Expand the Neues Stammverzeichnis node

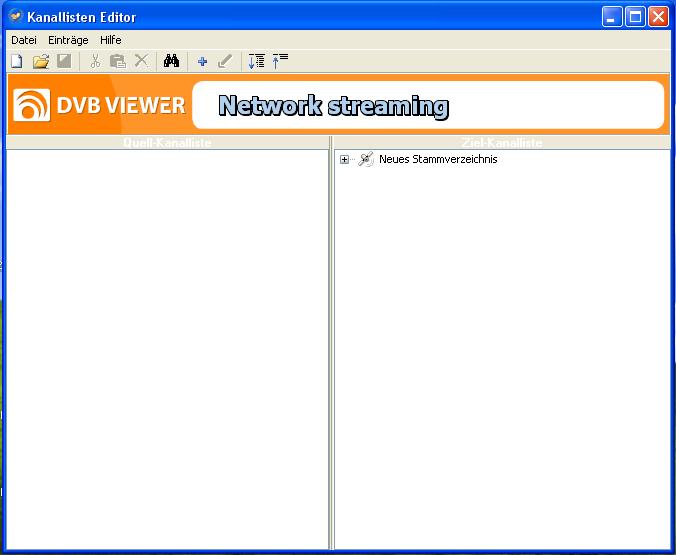tap(345, 160)
